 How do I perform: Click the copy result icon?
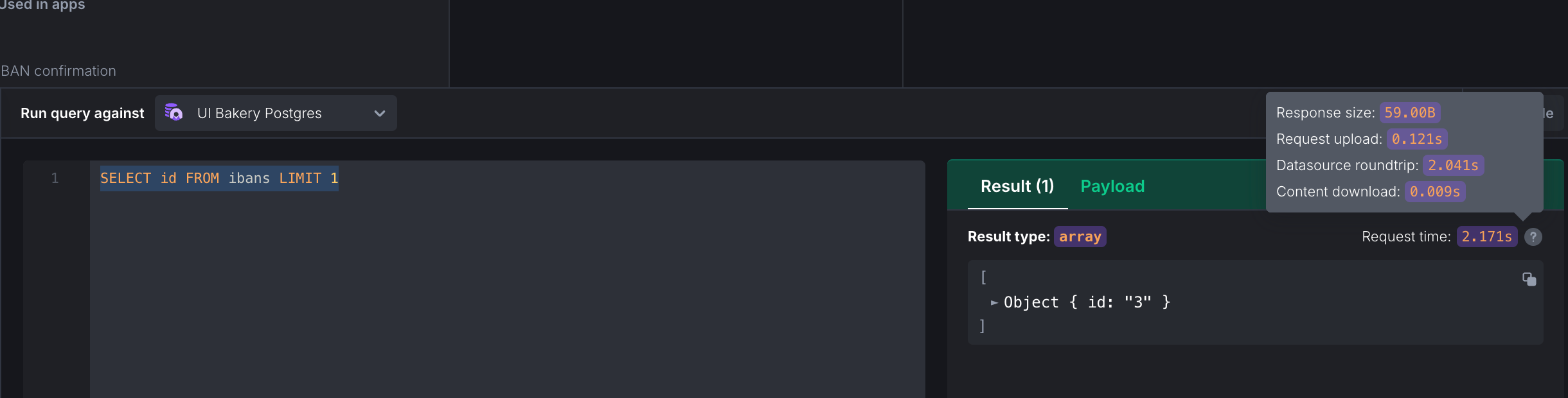pos(1529,279)
